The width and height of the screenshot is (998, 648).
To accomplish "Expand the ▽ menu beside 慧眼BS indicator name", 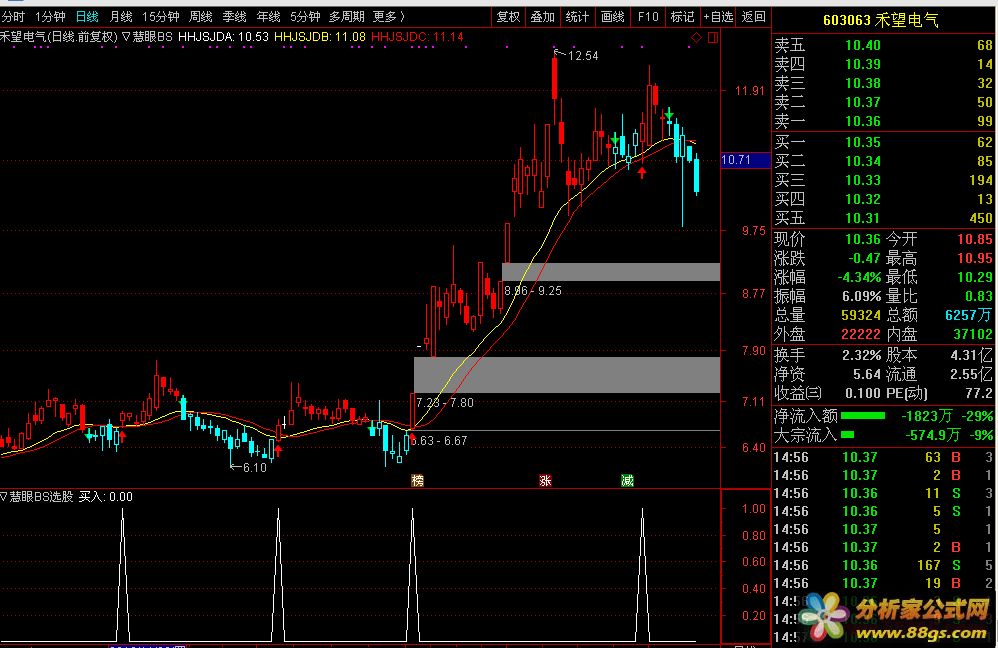I will [126, 37].
